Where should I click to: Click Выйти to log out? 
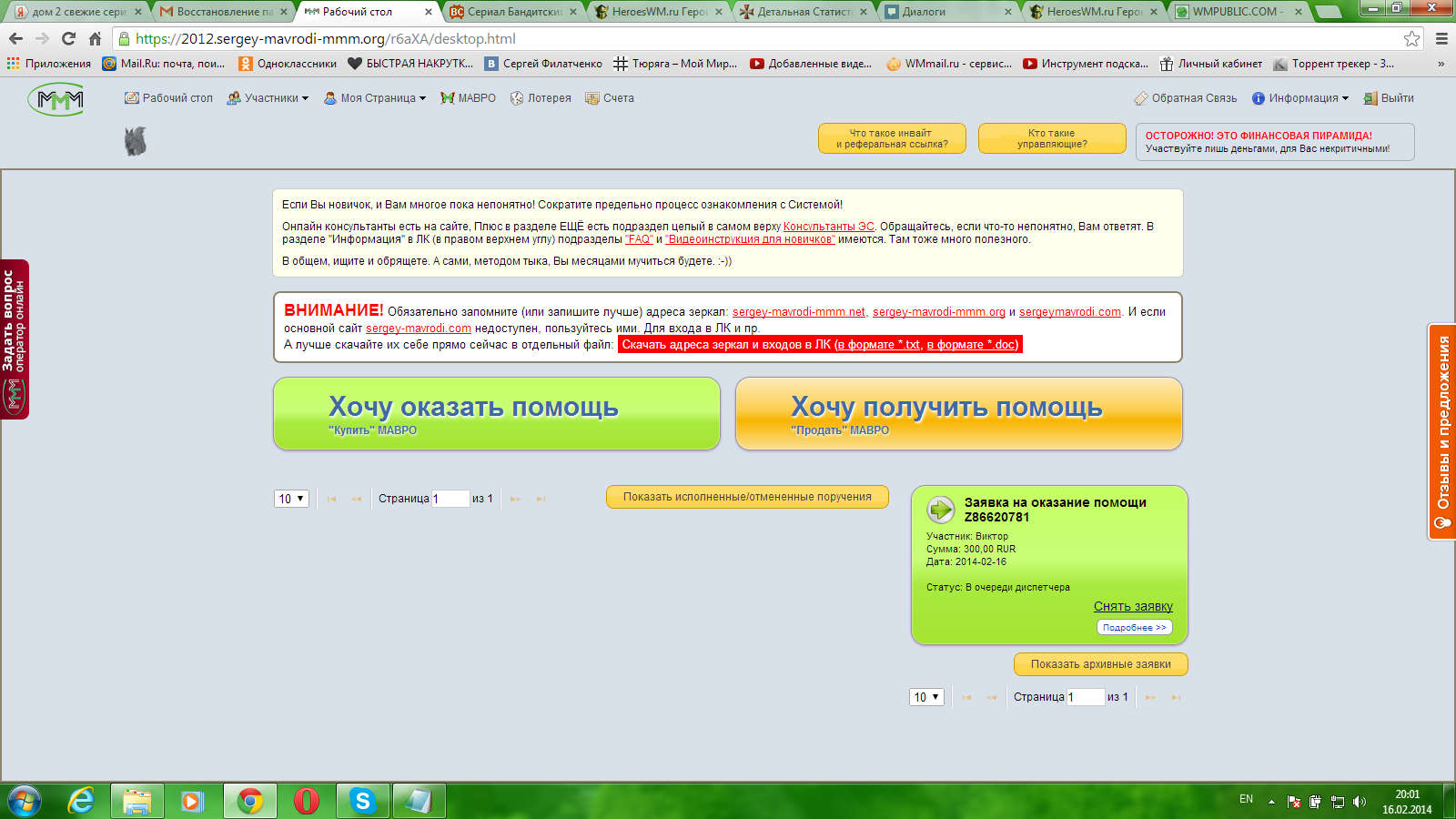point(1389,98)
